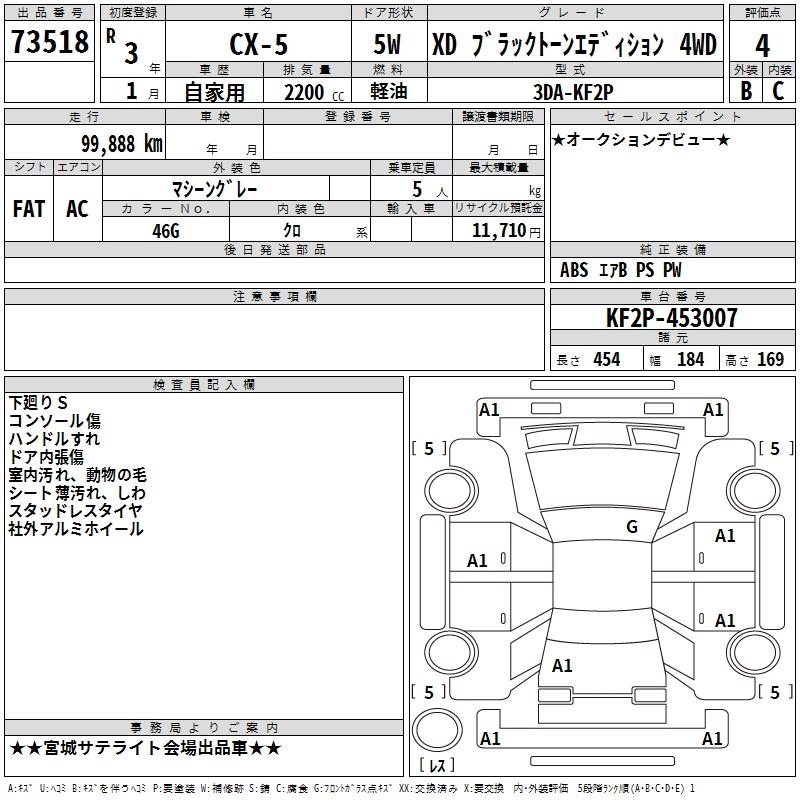Click the 3DA-KF2P model code
Viewport: 800px width, 800px height.
click(x=575, y=91)
